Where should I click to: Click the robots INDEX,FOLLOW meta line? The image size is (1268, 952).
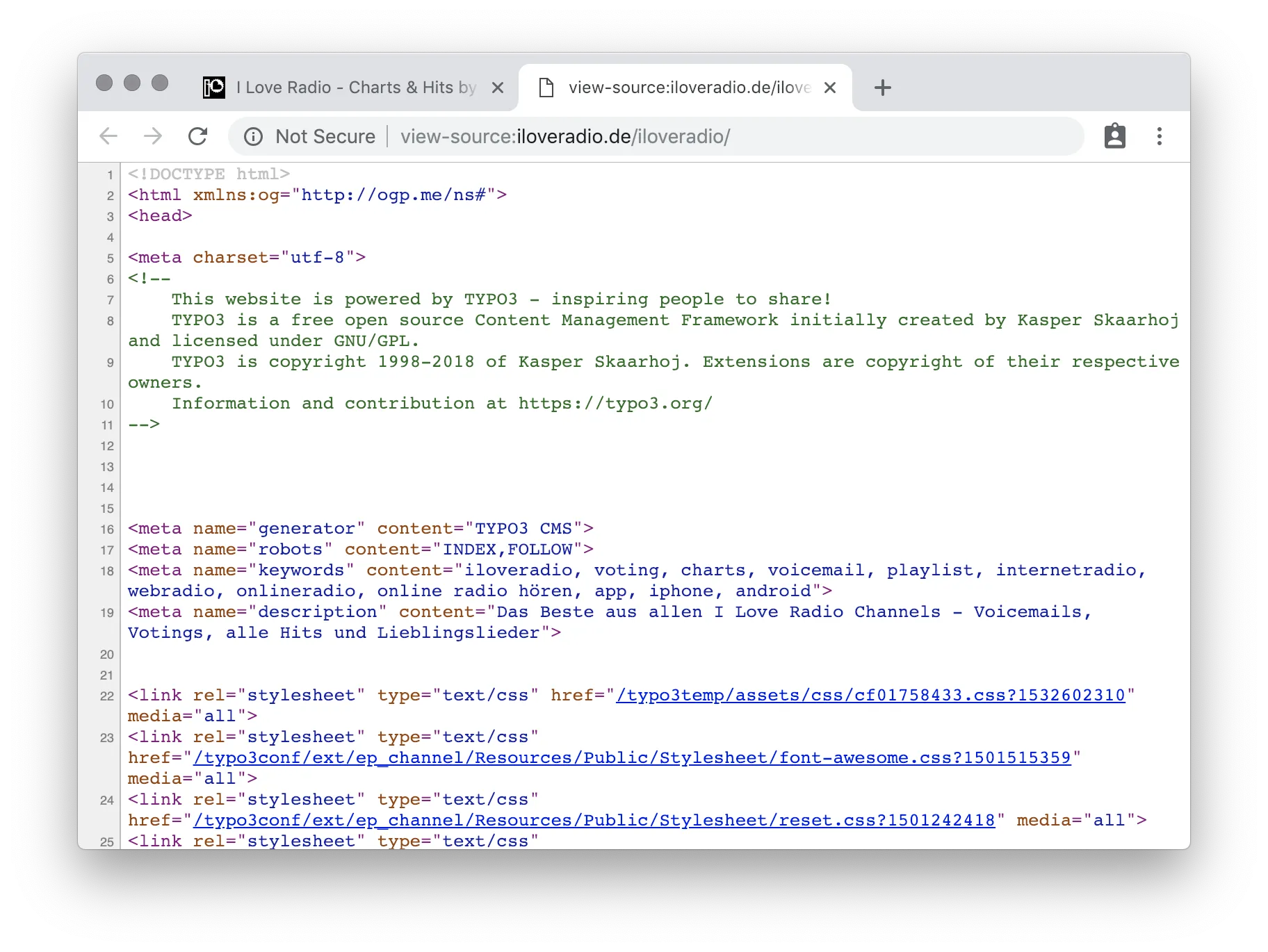361,549
